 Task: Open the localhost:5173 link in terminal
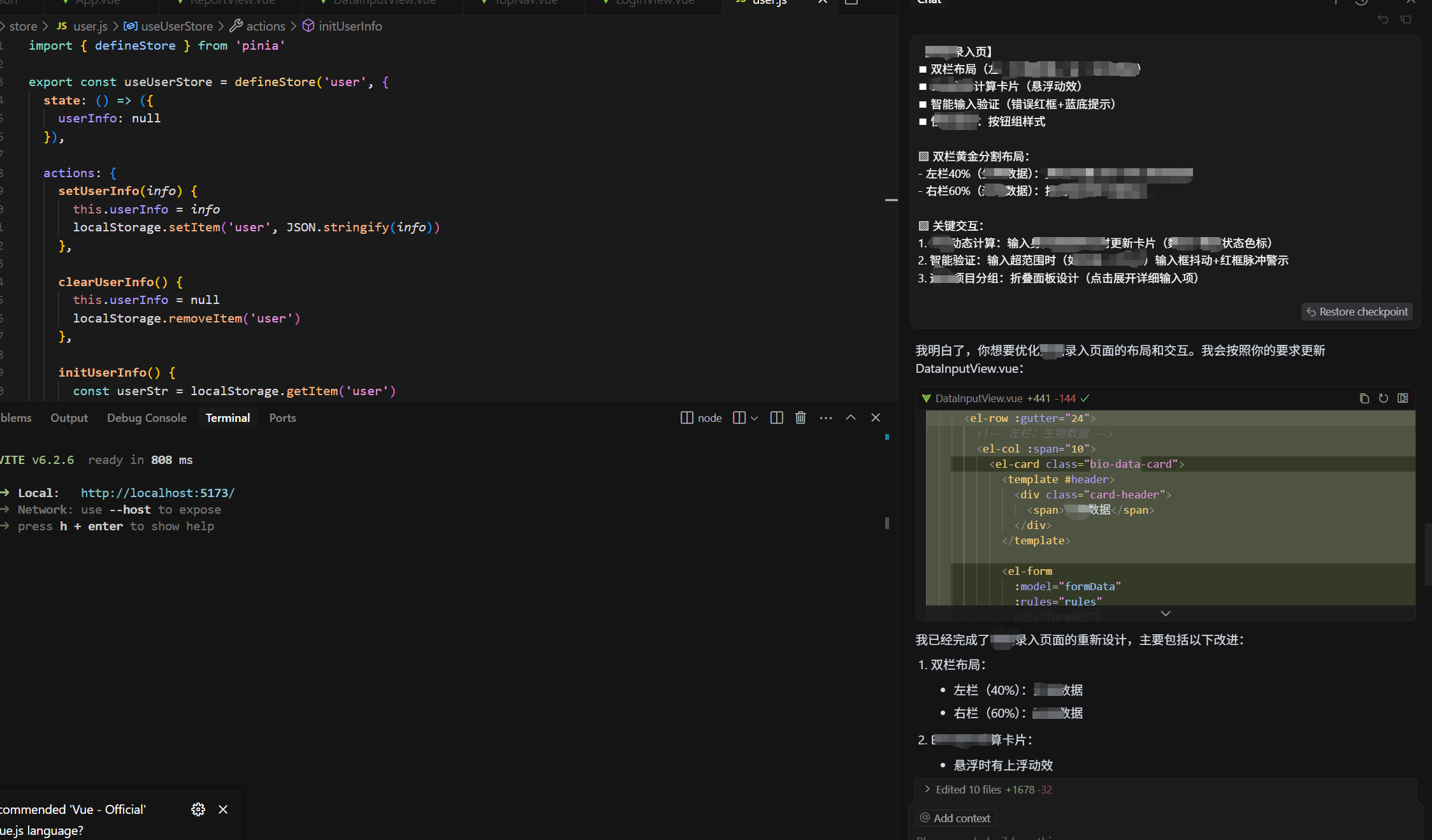click(157, 493)
